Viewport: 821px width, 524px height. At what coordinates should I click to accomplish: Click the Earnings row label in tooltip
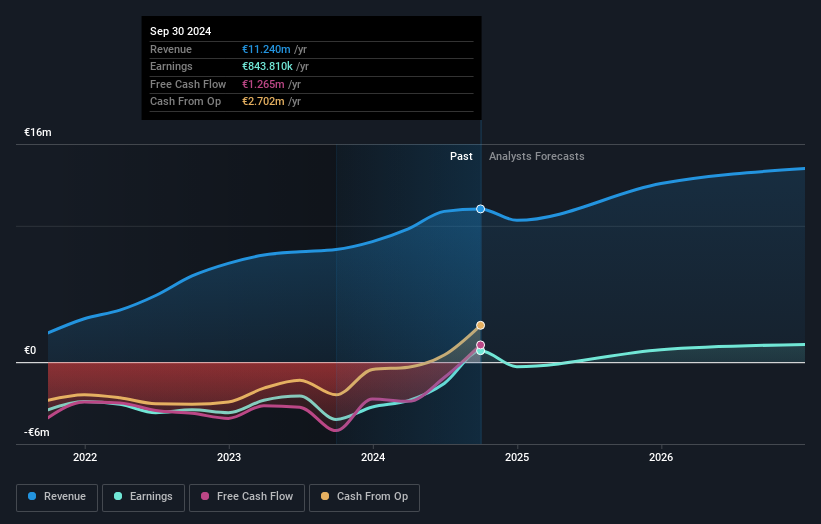pos(171,66)
